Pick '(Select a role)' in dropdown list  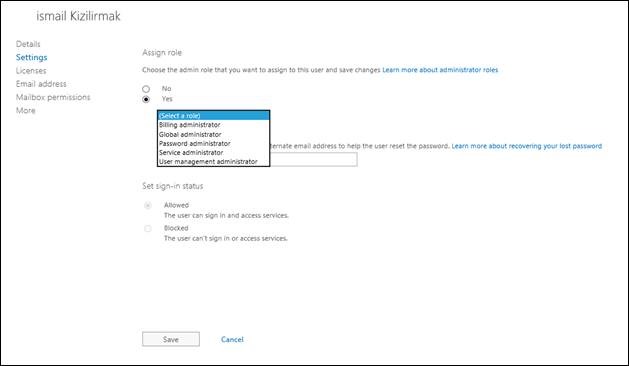[x=213, y=116]
